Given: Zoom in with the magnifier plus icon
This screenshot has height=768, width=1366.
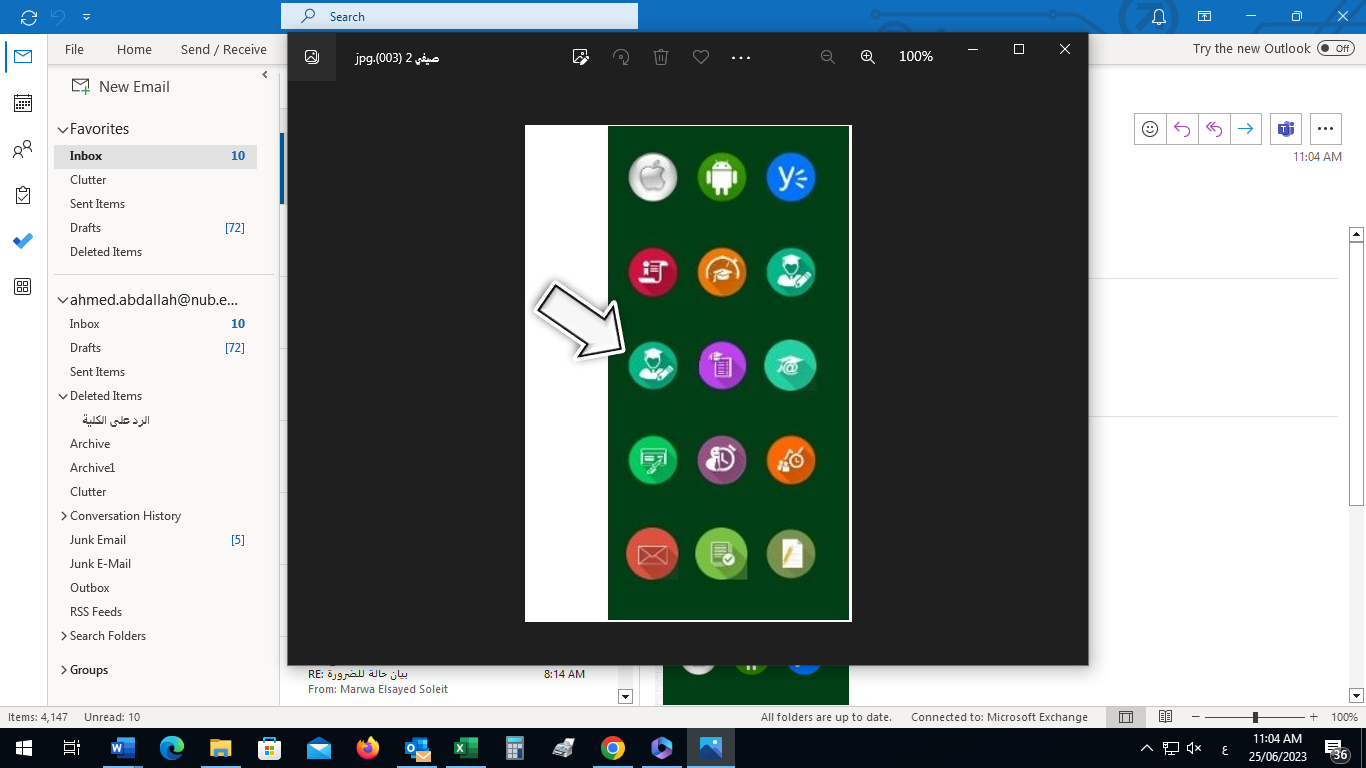Looking at the screenshot, I should pyautogui.click(x=868, y=57).
